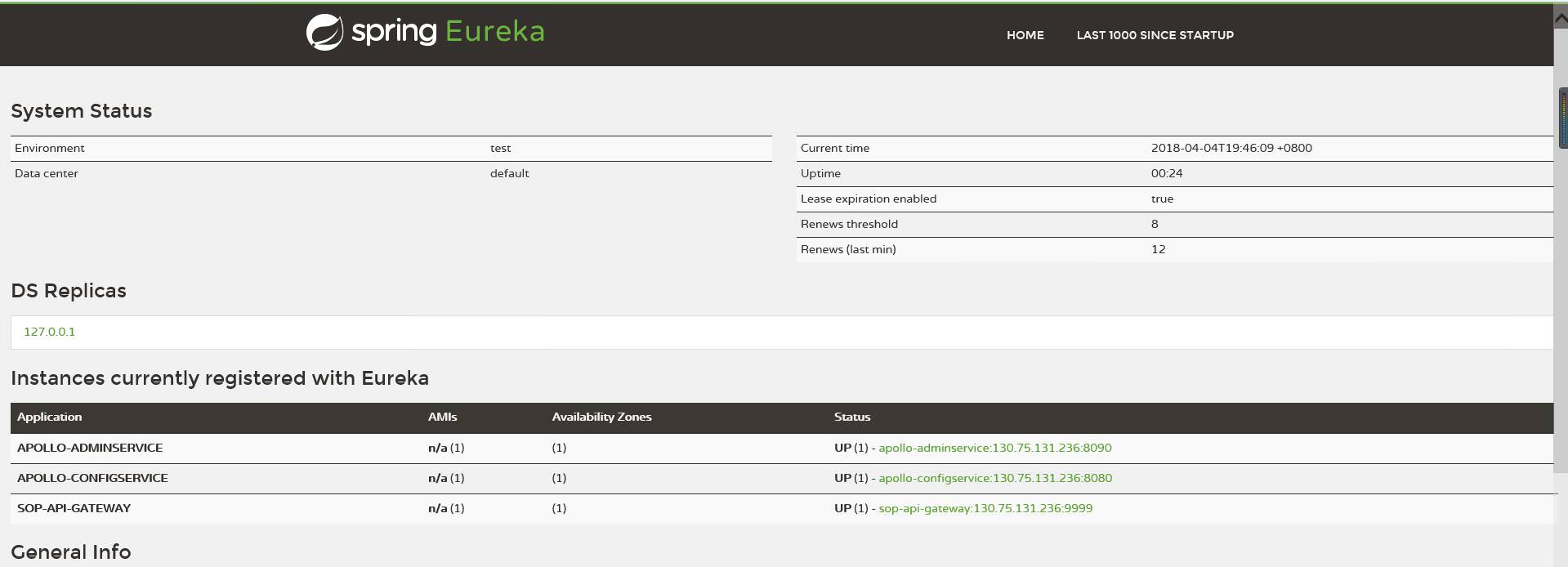Click the Current time label
Viewport: 1568px width, 567px height.
[834, 148]
